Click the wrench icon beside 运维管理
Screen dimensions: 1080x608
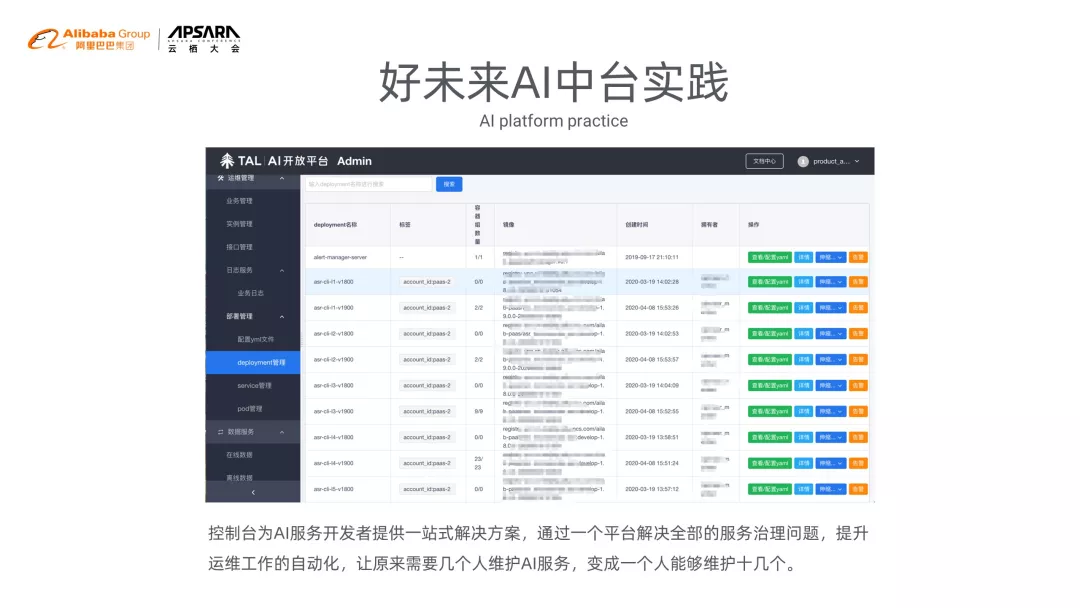220,178
